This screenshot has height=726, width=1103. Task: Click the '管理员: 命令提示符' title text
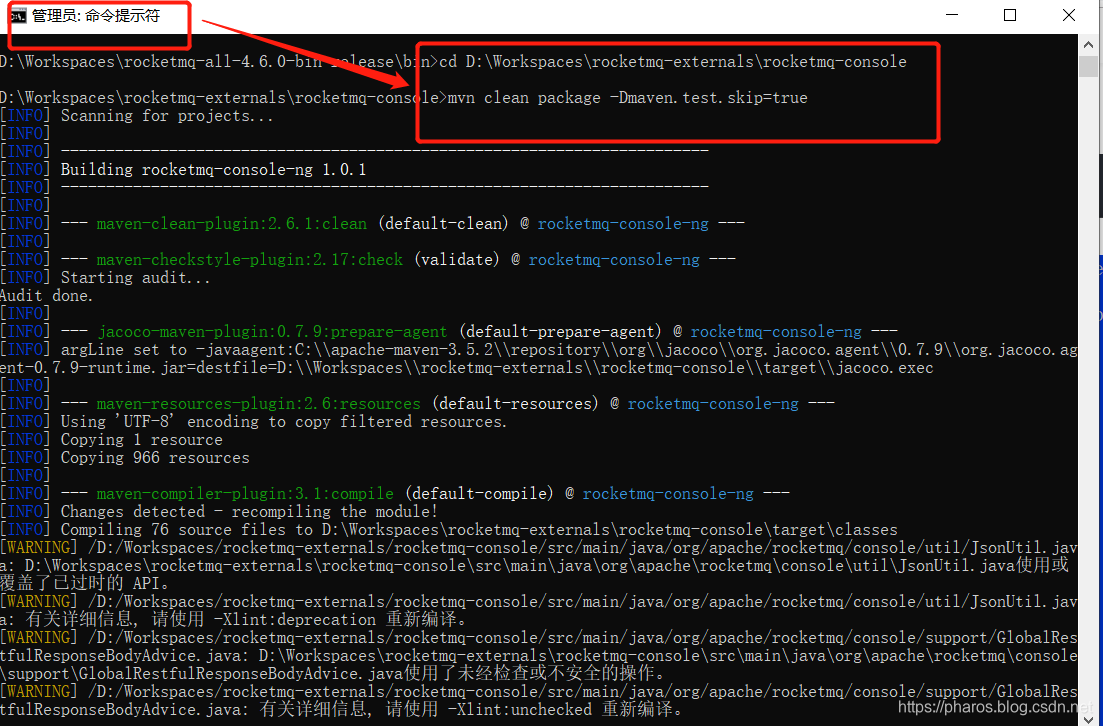pyautogui.click(x=96, y=15)
